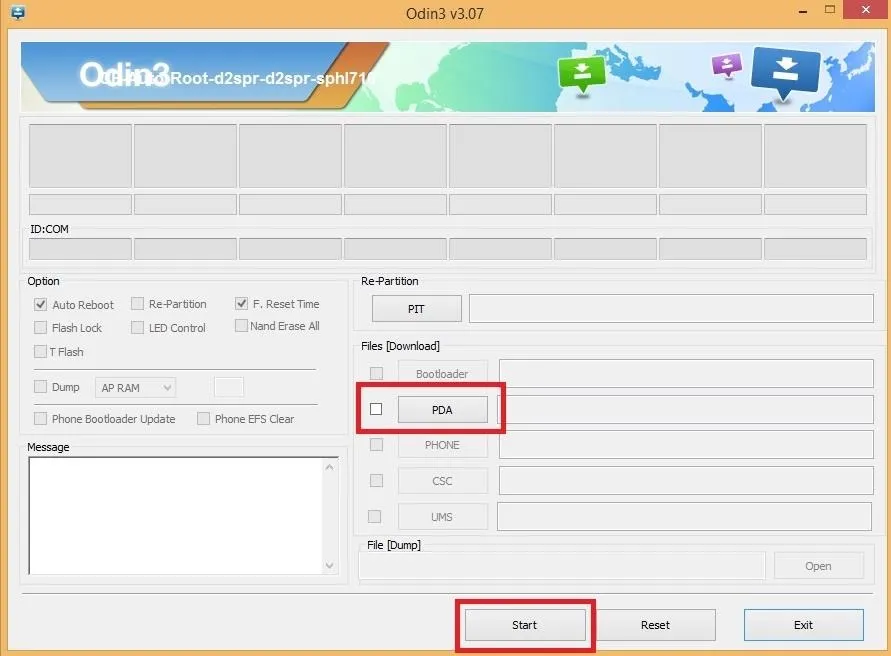891x656 pixels.
Task: Click the File Dump path field
Action: (562, 566)
